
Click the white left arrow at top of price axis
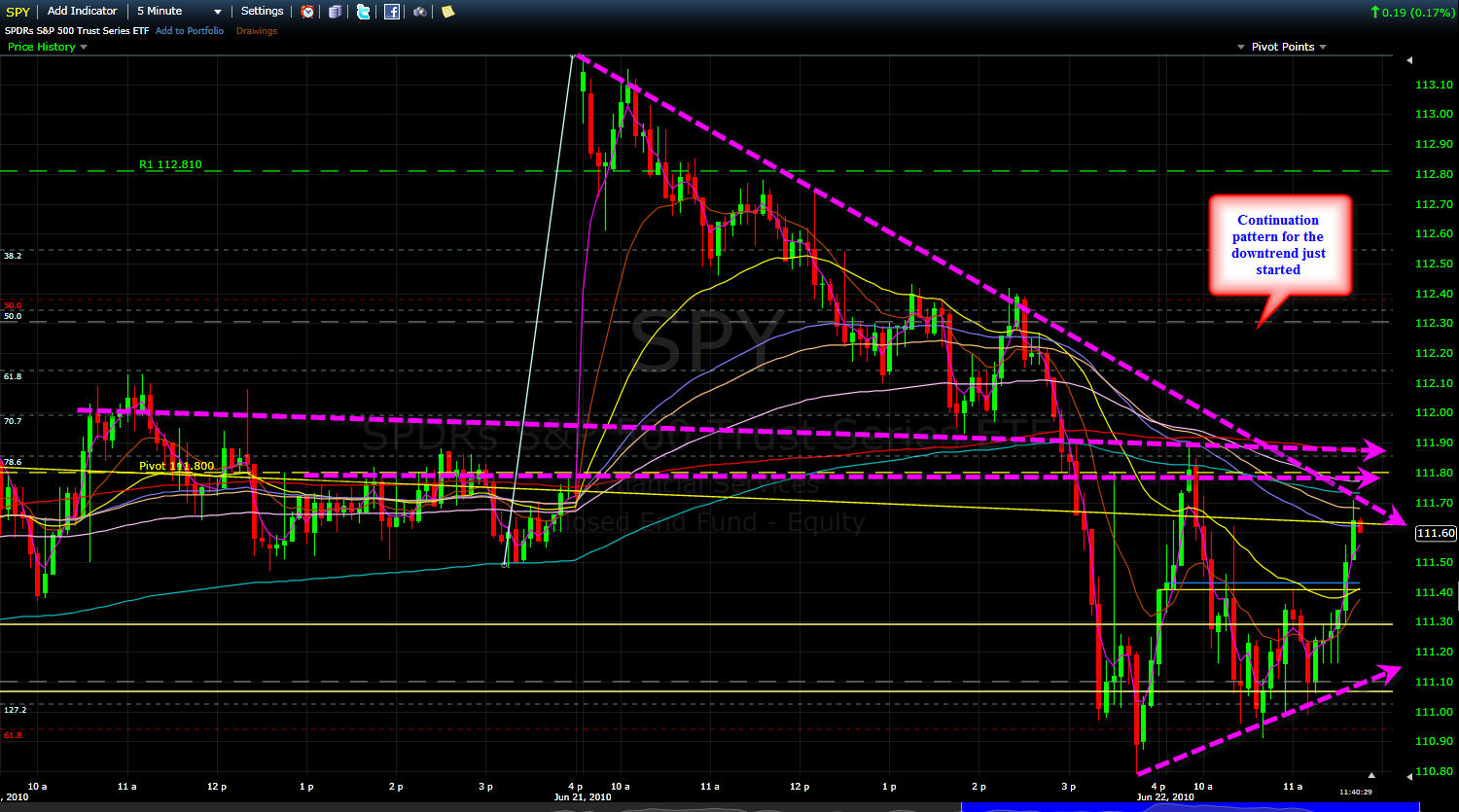click(x=1409, y=60)
